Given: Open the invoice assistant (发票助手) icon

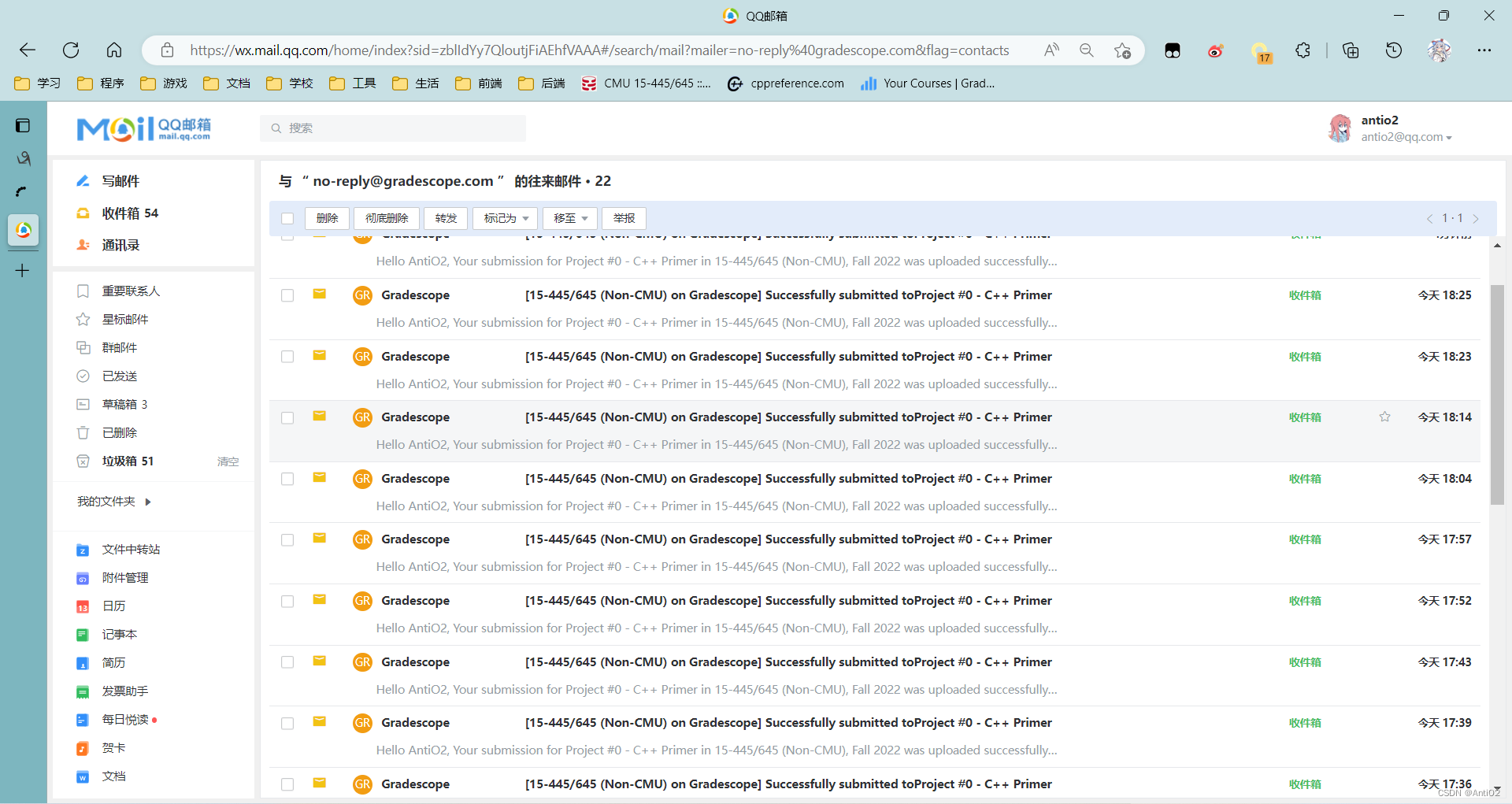Looking at the screenshot, I should [83, 691].
